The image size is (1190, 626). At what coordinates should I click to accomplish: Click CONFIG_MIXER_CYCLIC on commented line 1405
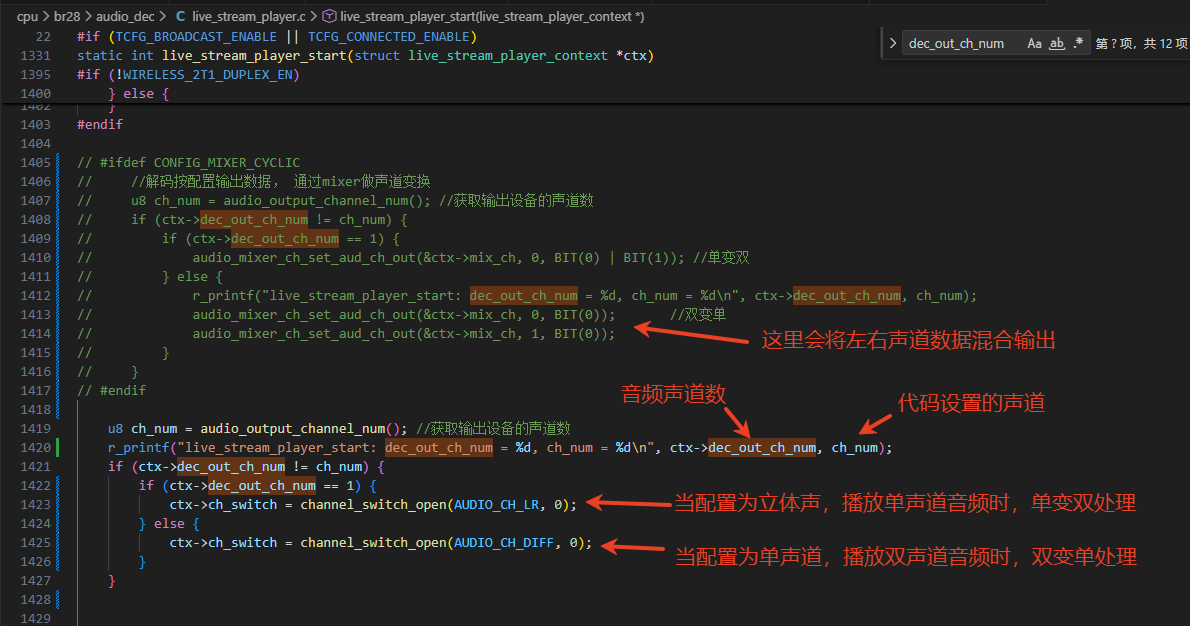pyautogui.click(x=227, y=162)
